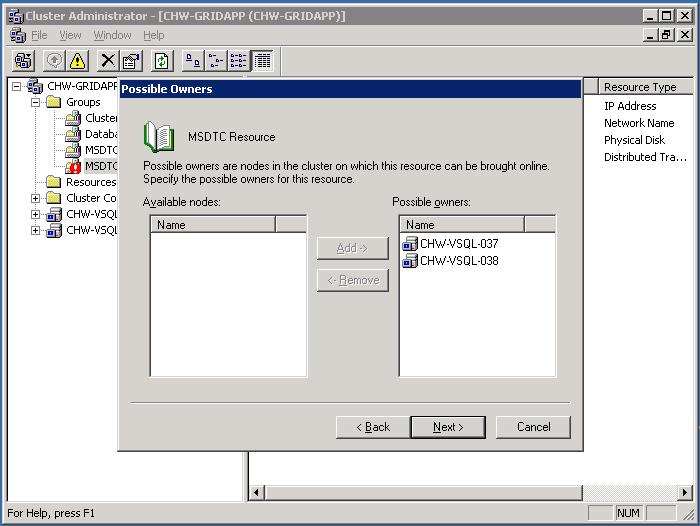Viewport: 700px width, 526px height.
Task: Click Name header in Possible owners list
Action: coord(462,225)
